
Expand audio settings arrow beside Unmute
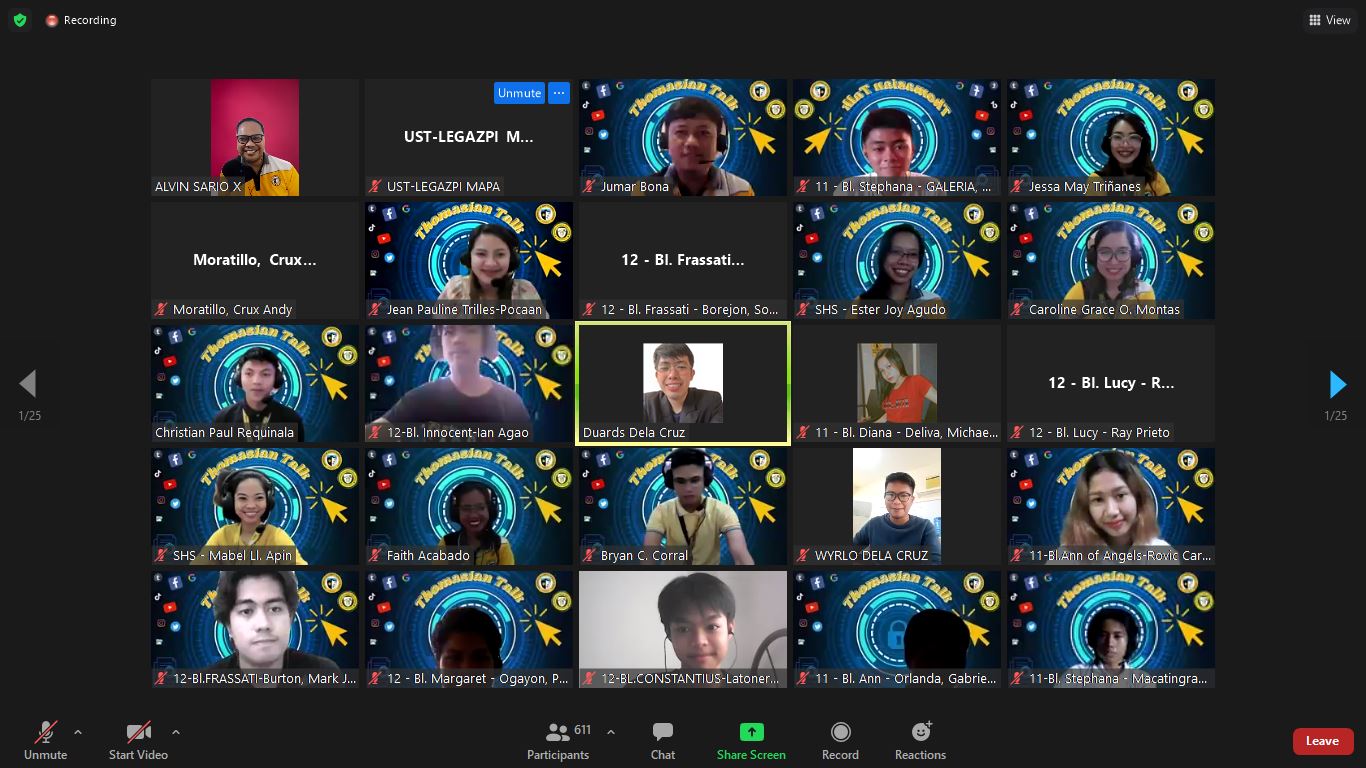(x=78, y=732)
